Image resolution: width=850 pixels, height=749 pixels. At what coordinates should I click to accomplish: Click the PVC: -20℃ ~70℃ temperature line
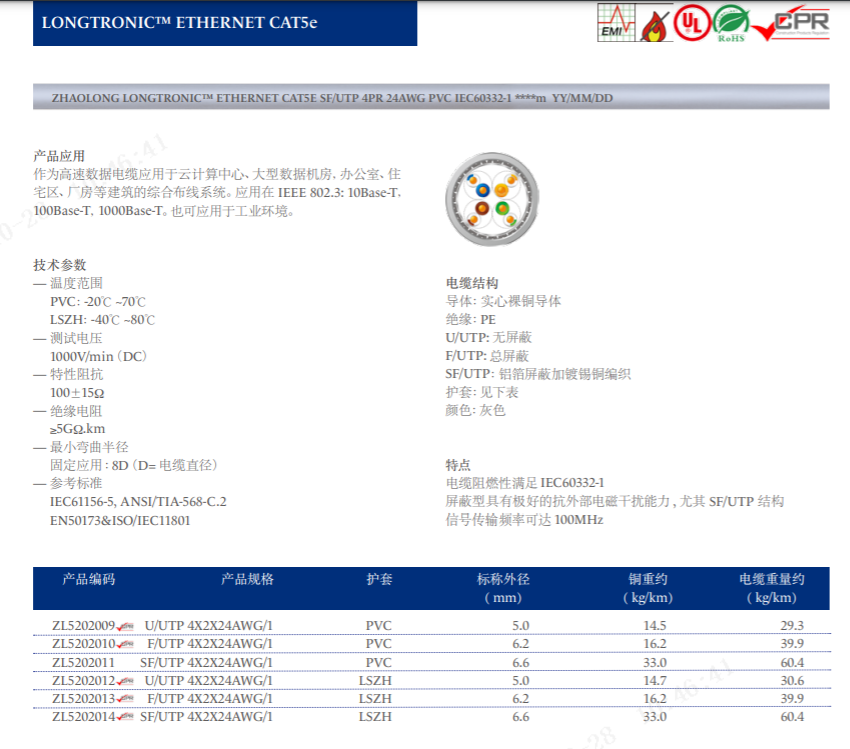coord(98,301)
